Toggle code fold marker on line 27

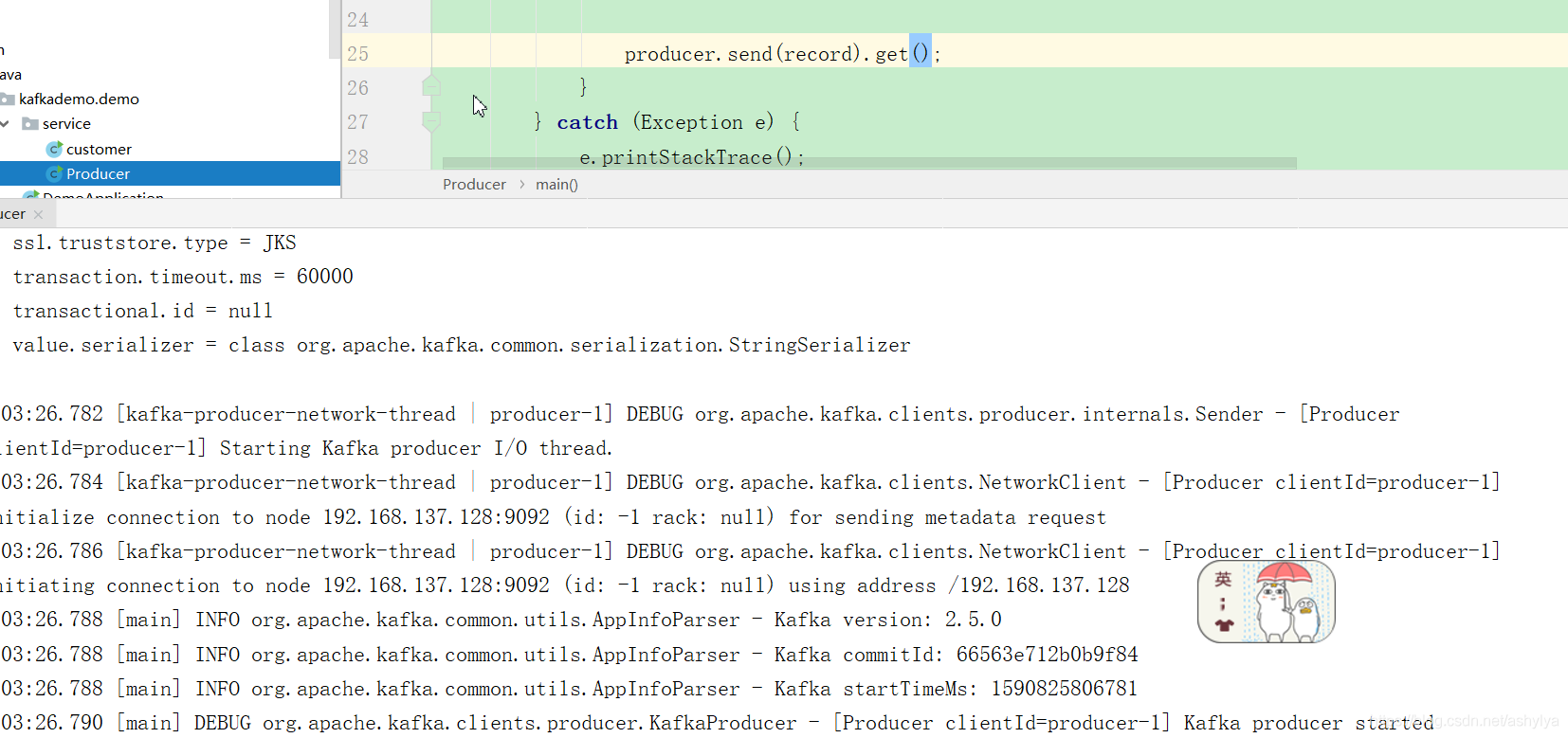[x=431, y=121]
